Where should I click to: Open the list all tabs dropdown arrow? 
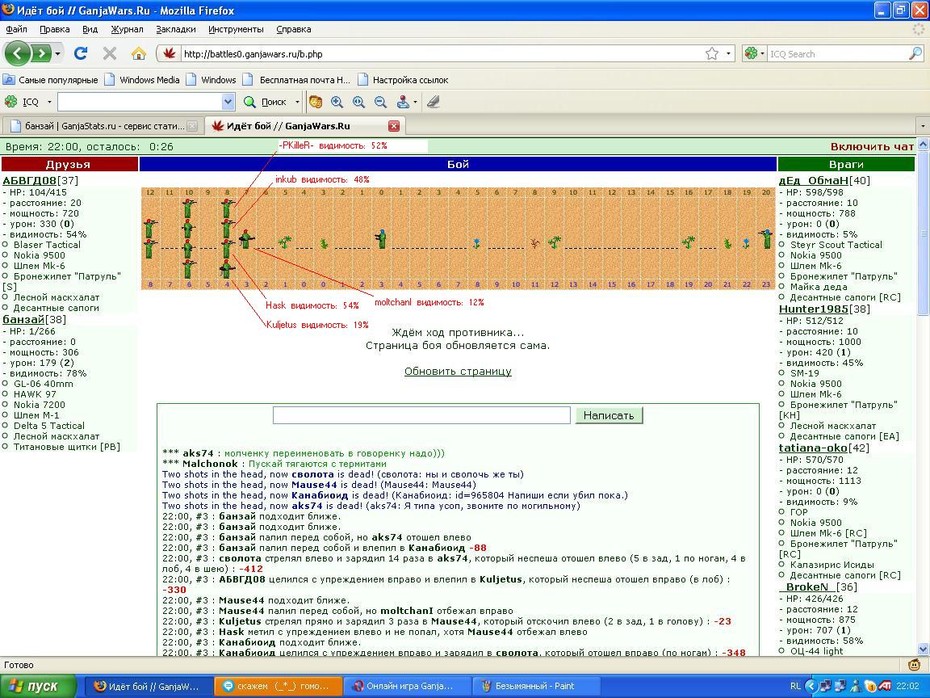(922, 126)
